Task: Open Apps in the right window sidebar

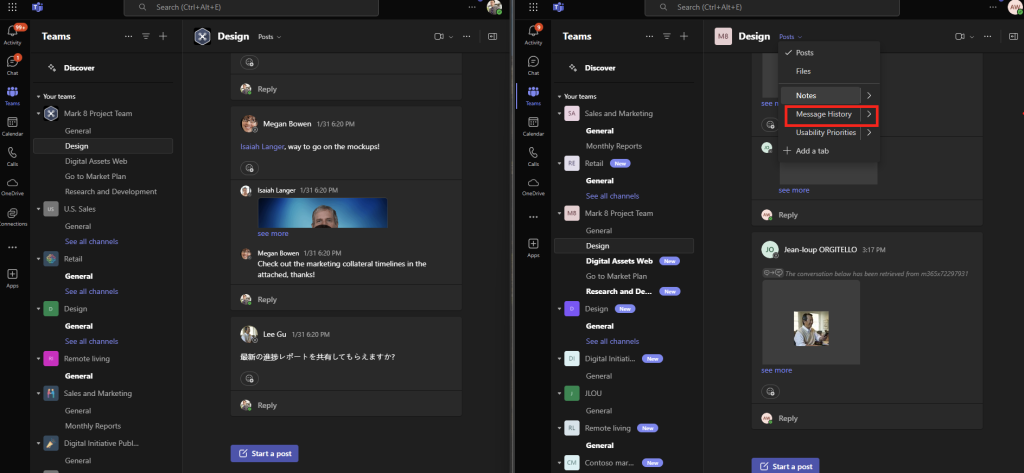Action: tap(533, 248)
